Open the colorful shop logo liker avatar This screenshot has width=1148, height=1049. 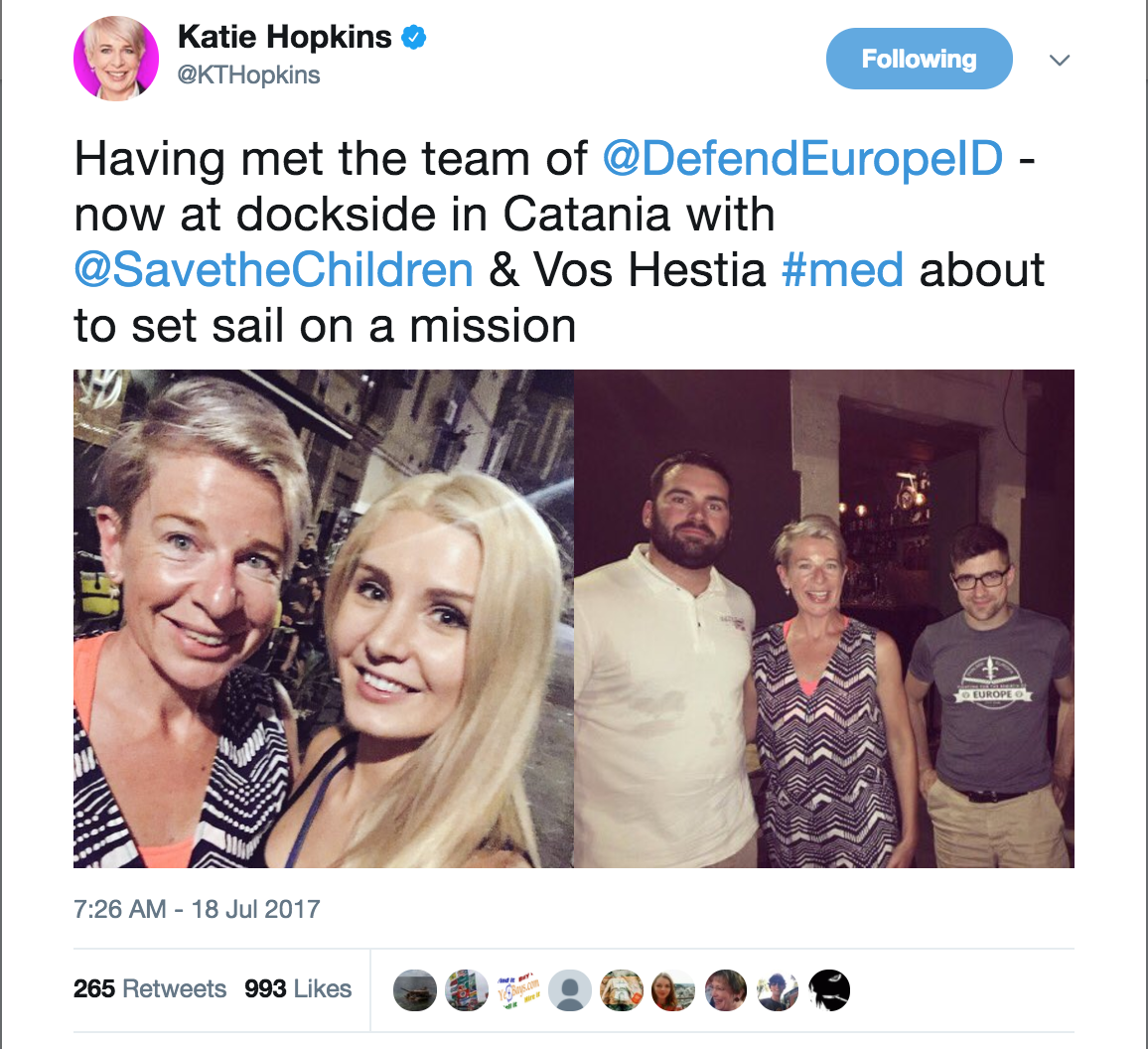coord(518,990)
